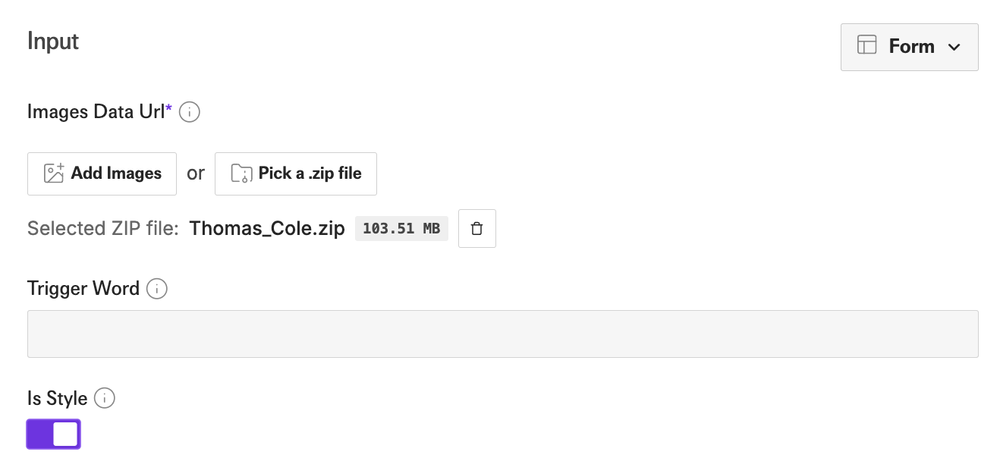The image size is (1000, 476).
Task: Click the Input section heading
Action: 53,42
